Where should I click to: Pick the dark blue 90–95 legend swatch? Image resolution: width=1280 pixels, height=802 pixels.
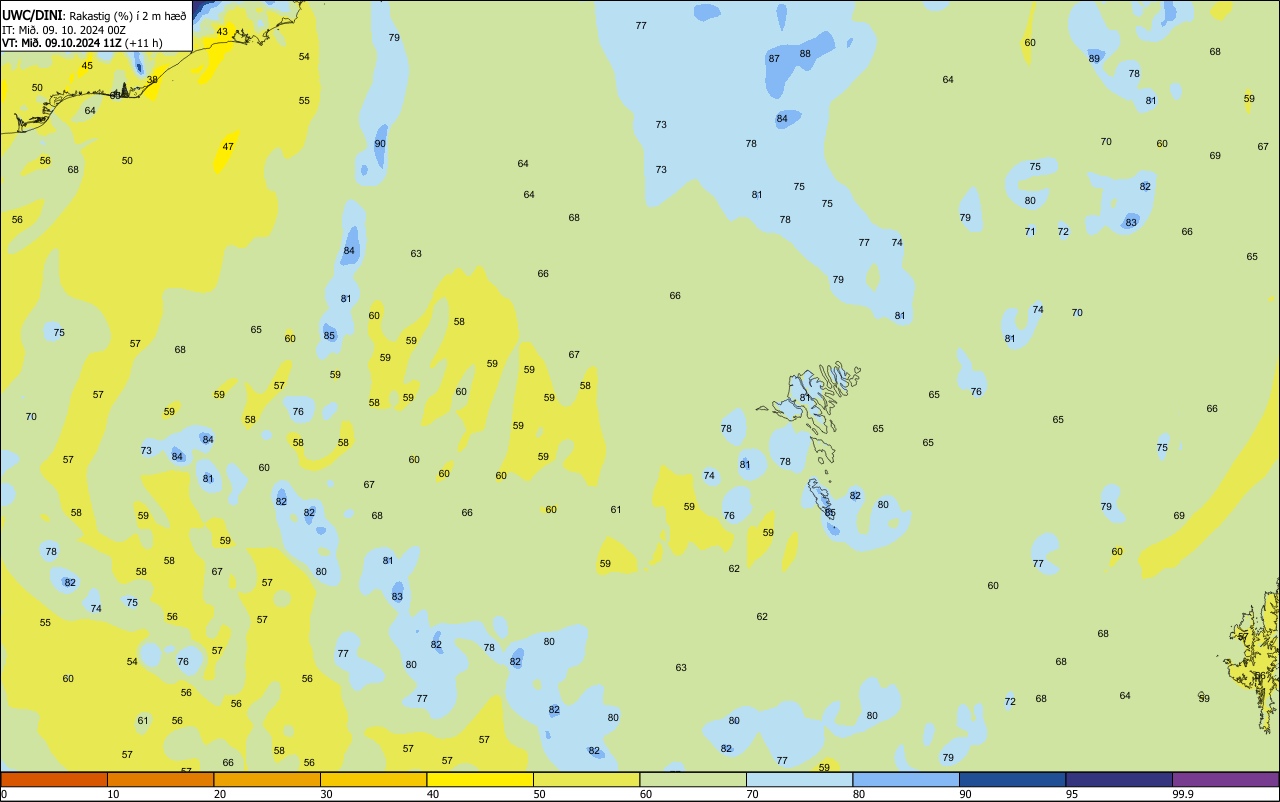[x=1012, y=779]
